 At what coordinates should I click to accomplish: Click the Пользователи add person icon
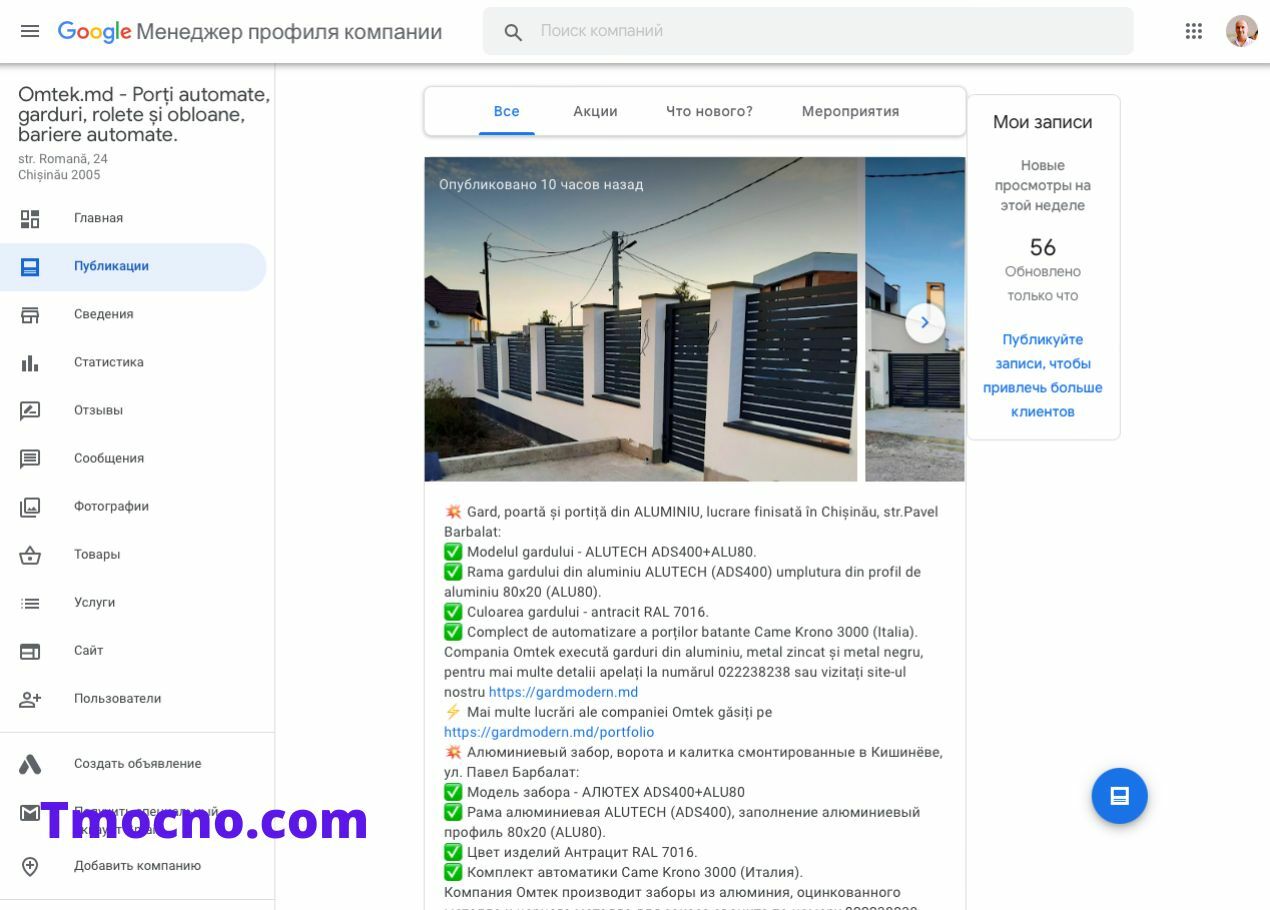30,698
